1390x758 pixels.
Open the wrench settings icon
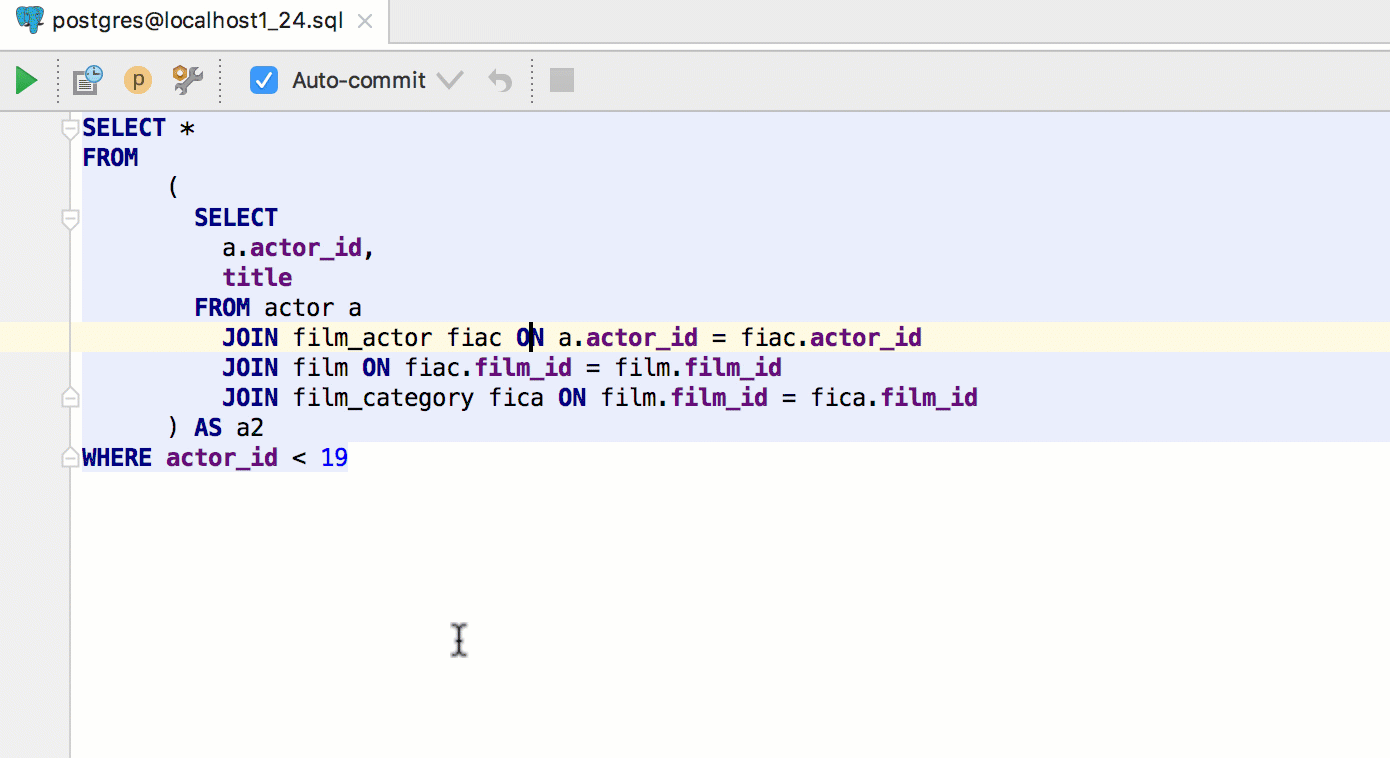[x=188, y=80]
